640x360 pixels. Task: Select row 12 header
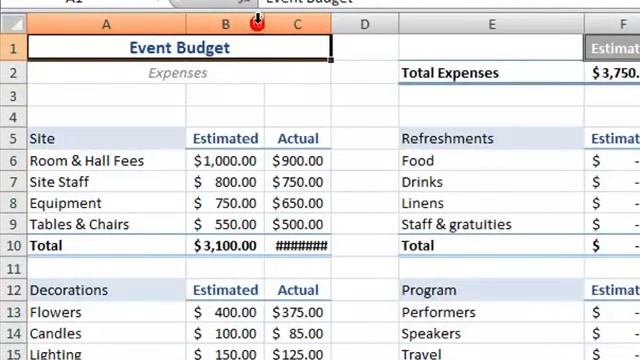(13, 290)
